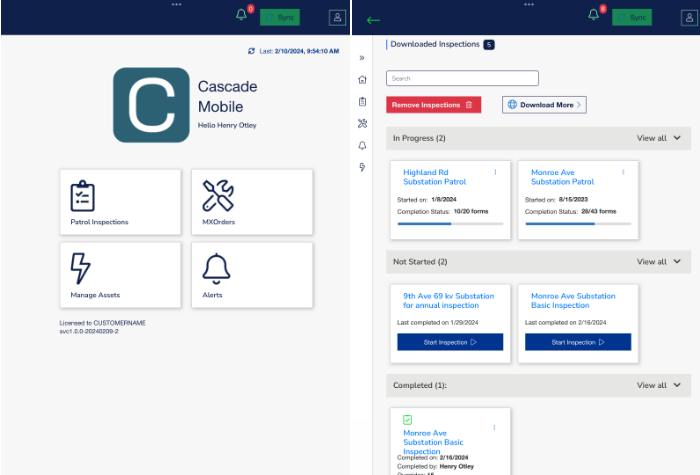Expand the Not Started View all chevron
The height and width of the screenshot is (475, 700).
(x=677, y=262)
